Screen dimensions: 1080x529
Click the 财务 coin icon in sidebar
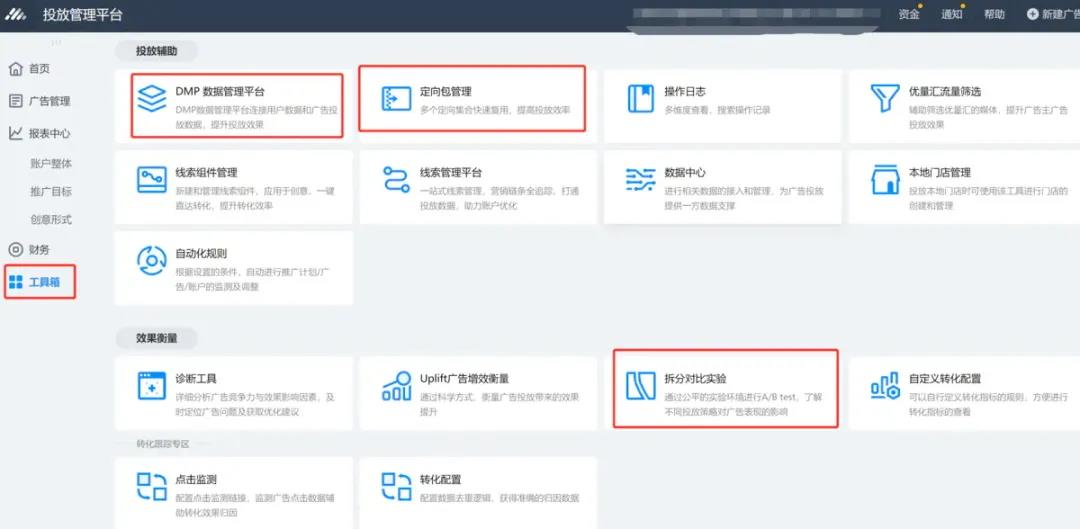tap(15, 249)
